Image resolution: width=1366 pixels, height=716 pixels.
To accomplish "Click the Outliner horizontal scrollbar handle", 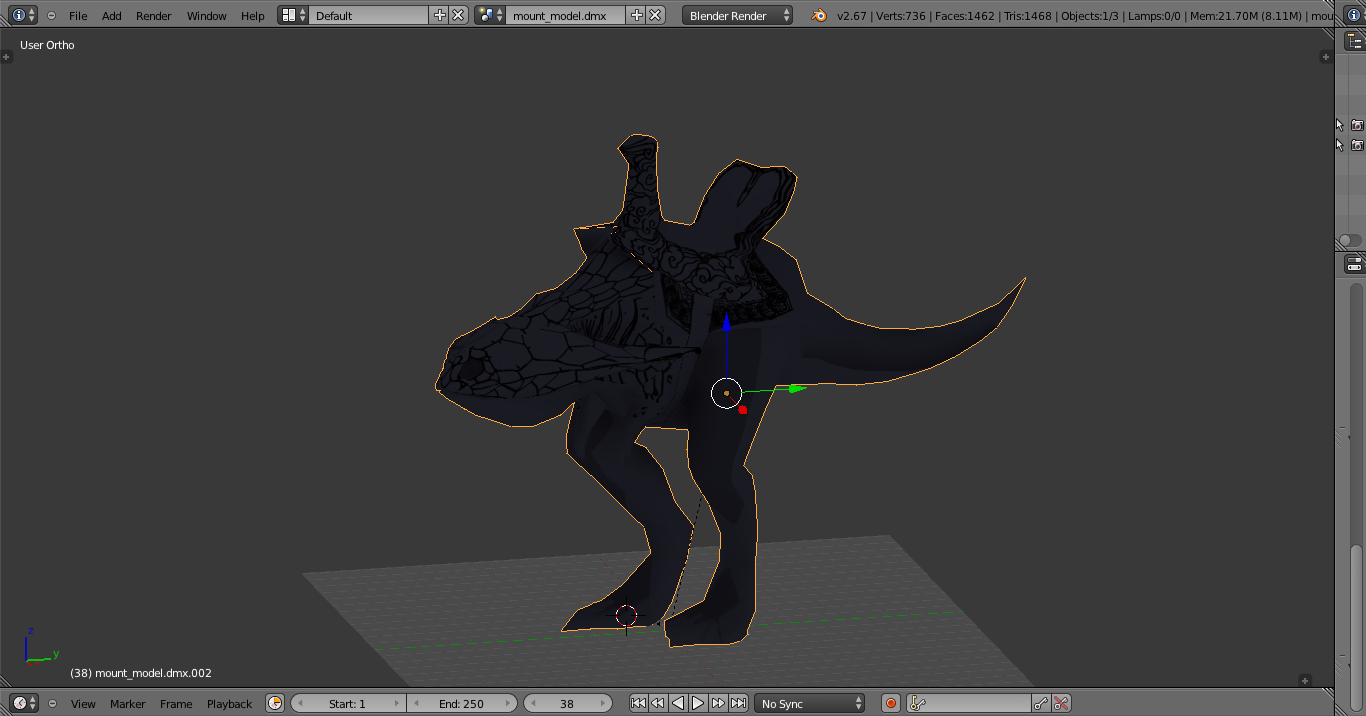I will pos(1350,240).
